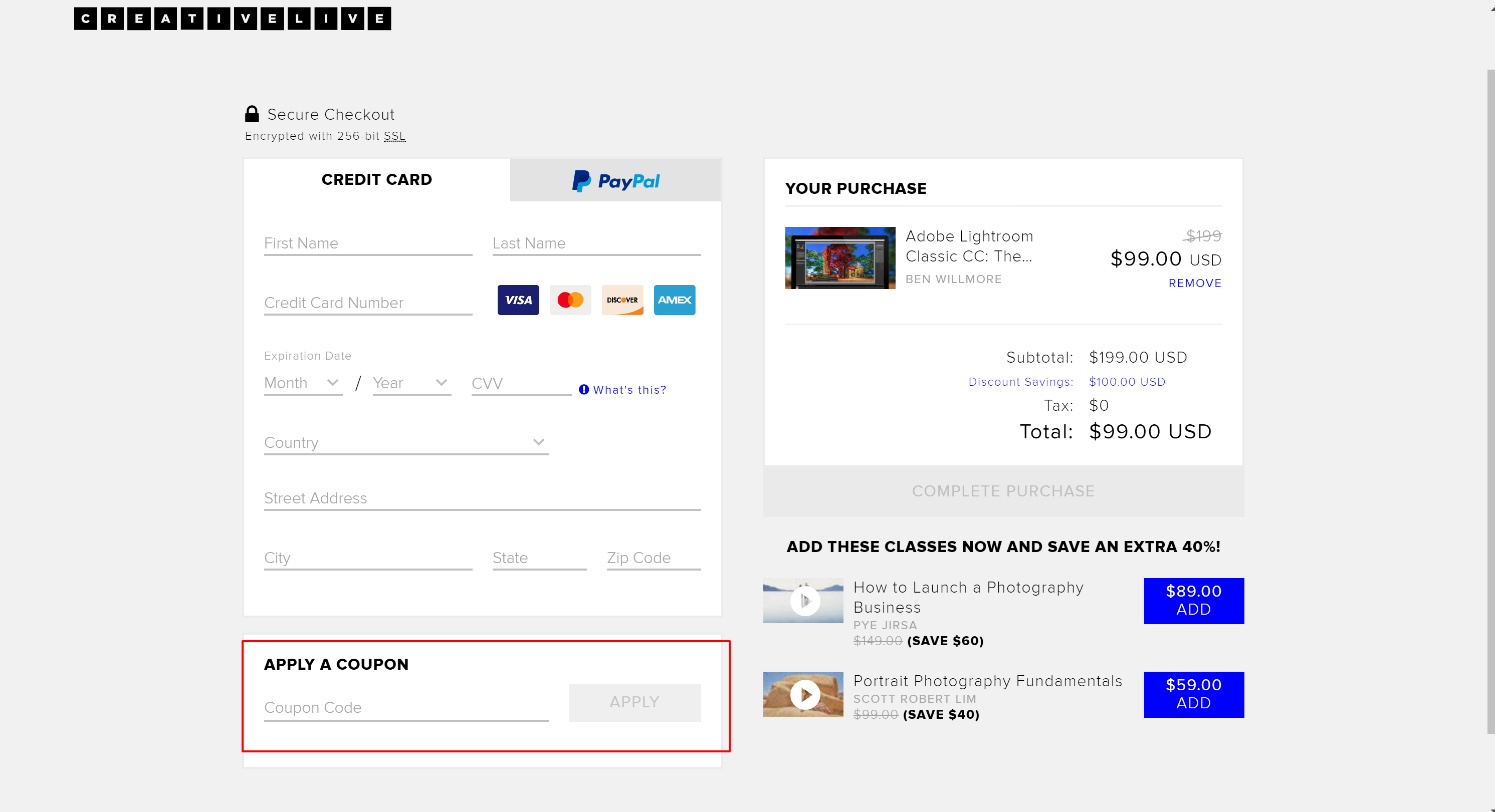The width and height of the screenshot is (1495, 812).
Task: Focus the City field
Action: click(368, 558)
